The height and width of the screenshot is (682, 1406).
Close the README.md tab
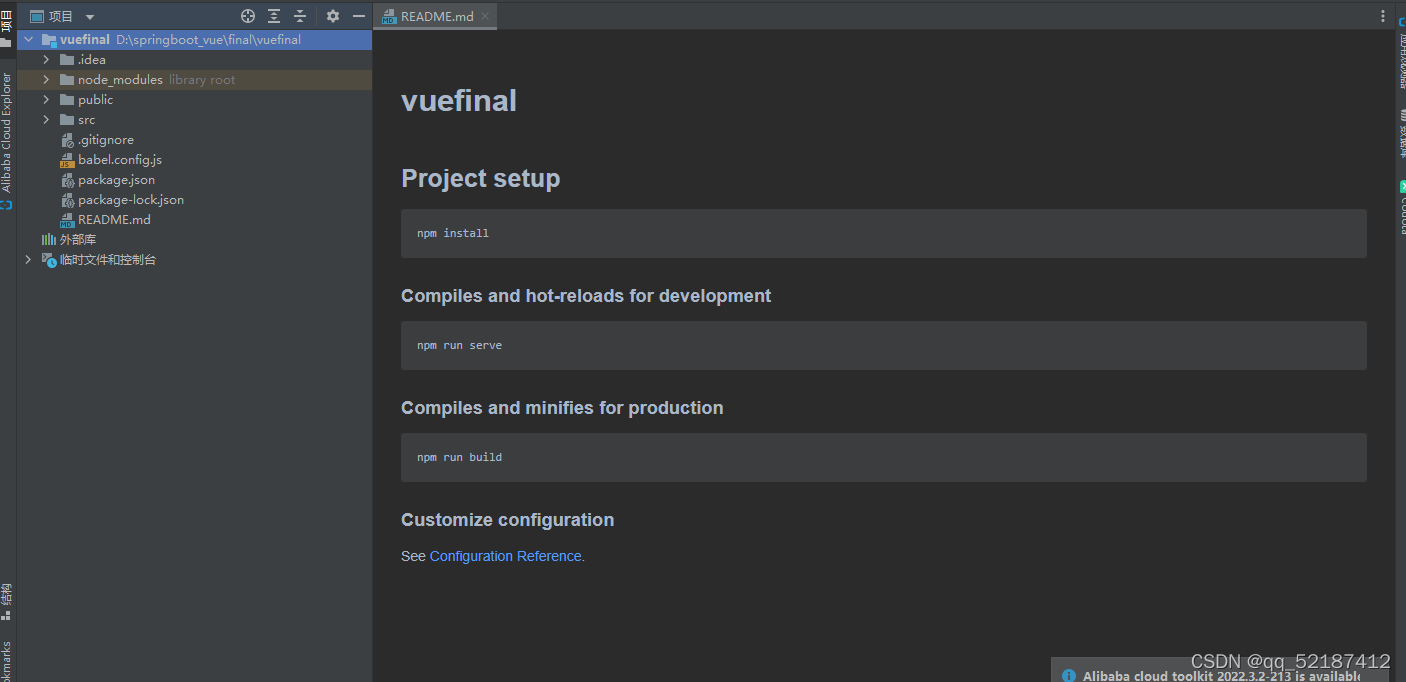click(x=485, y=16)
